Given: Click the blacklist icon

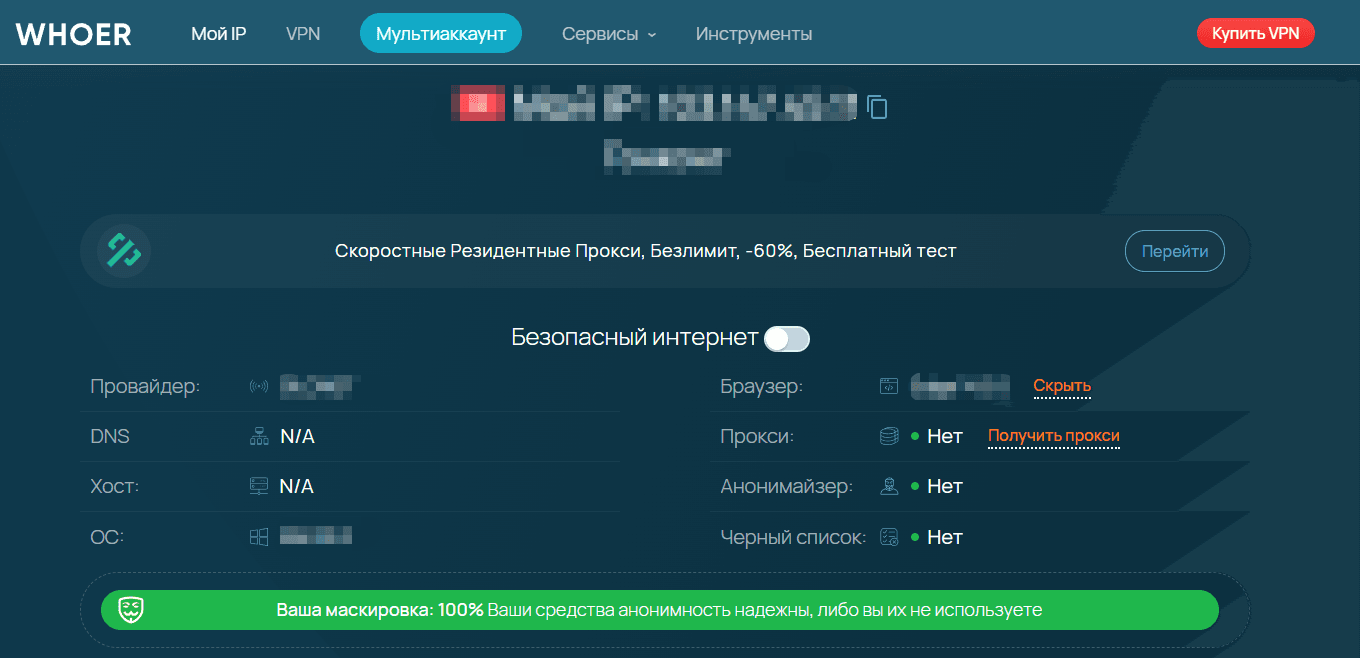Looking at the screenshot, I should 889,537.
